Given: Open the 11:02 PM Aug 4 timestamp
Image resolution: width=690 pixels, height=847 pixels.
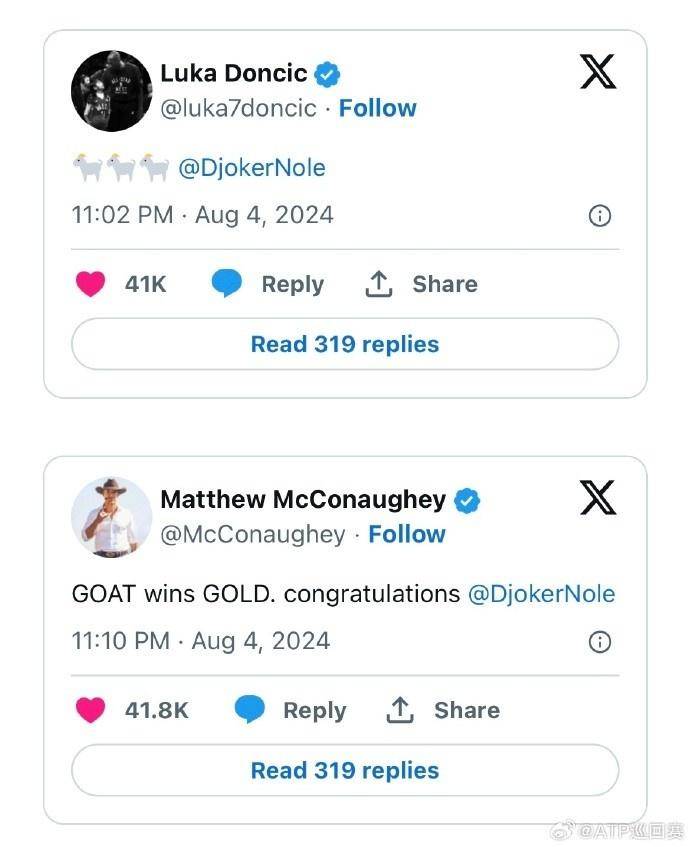Looking at the screenshot, I should point(203,215).
